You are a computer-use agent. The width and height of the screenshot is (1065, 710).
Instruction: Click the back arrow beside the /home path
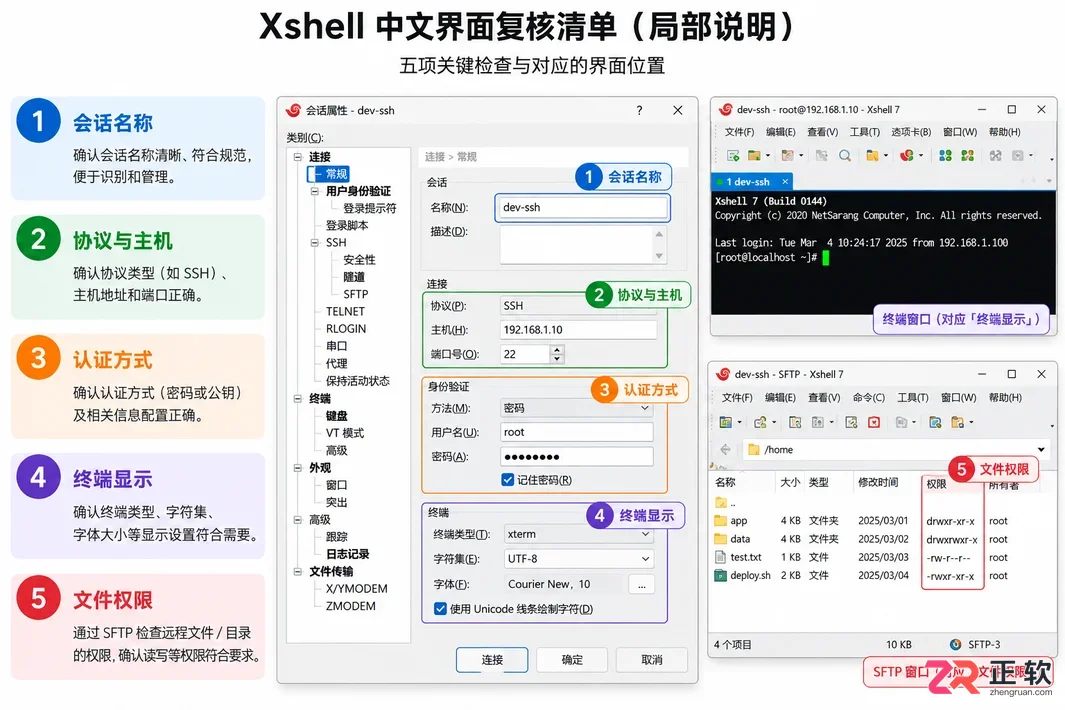[725, 449]
